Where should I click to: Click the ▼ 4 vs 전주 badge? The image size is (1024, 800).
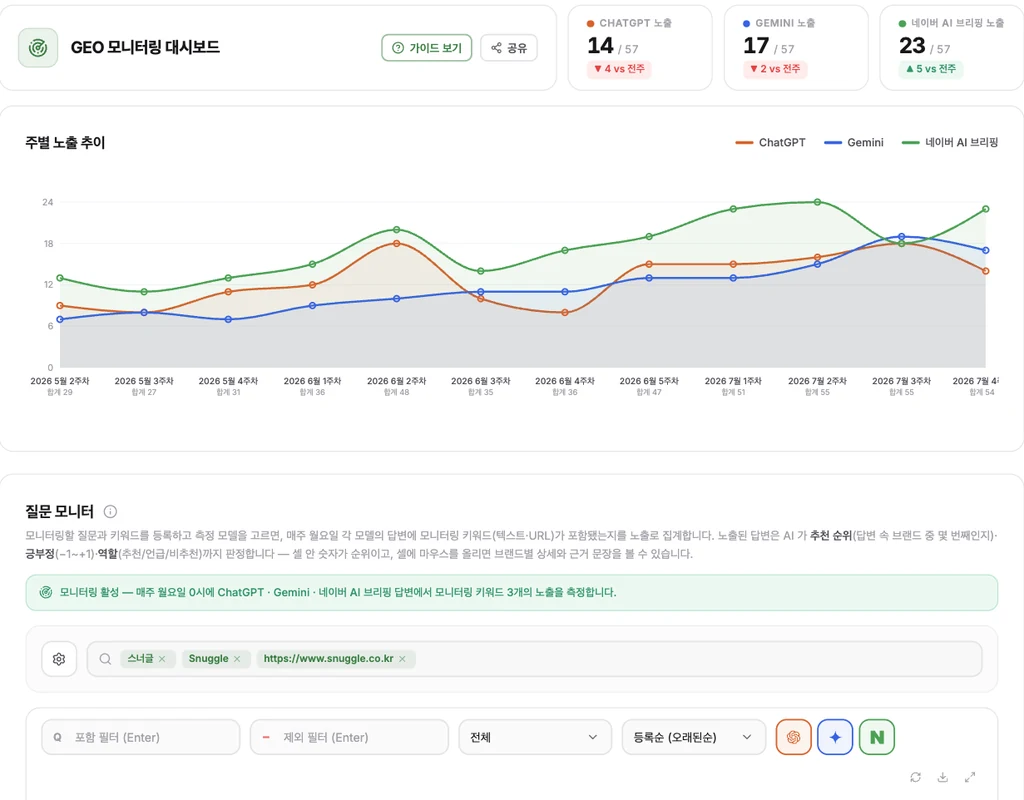tap(619, 69)
